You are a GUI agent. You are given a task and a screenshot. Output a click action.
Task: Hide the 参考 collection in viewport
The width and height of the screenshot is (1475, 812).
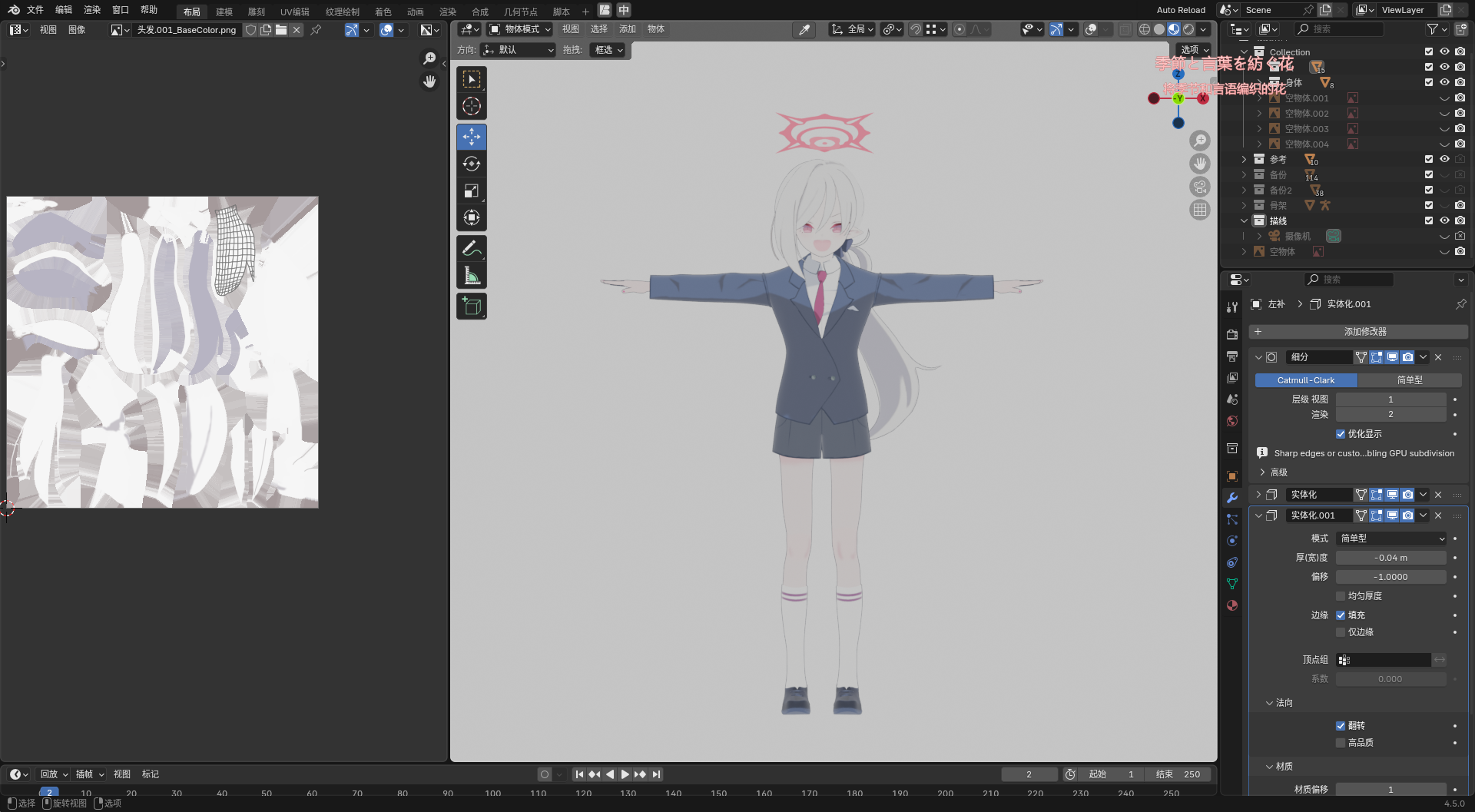click(x=1444, y=159)
